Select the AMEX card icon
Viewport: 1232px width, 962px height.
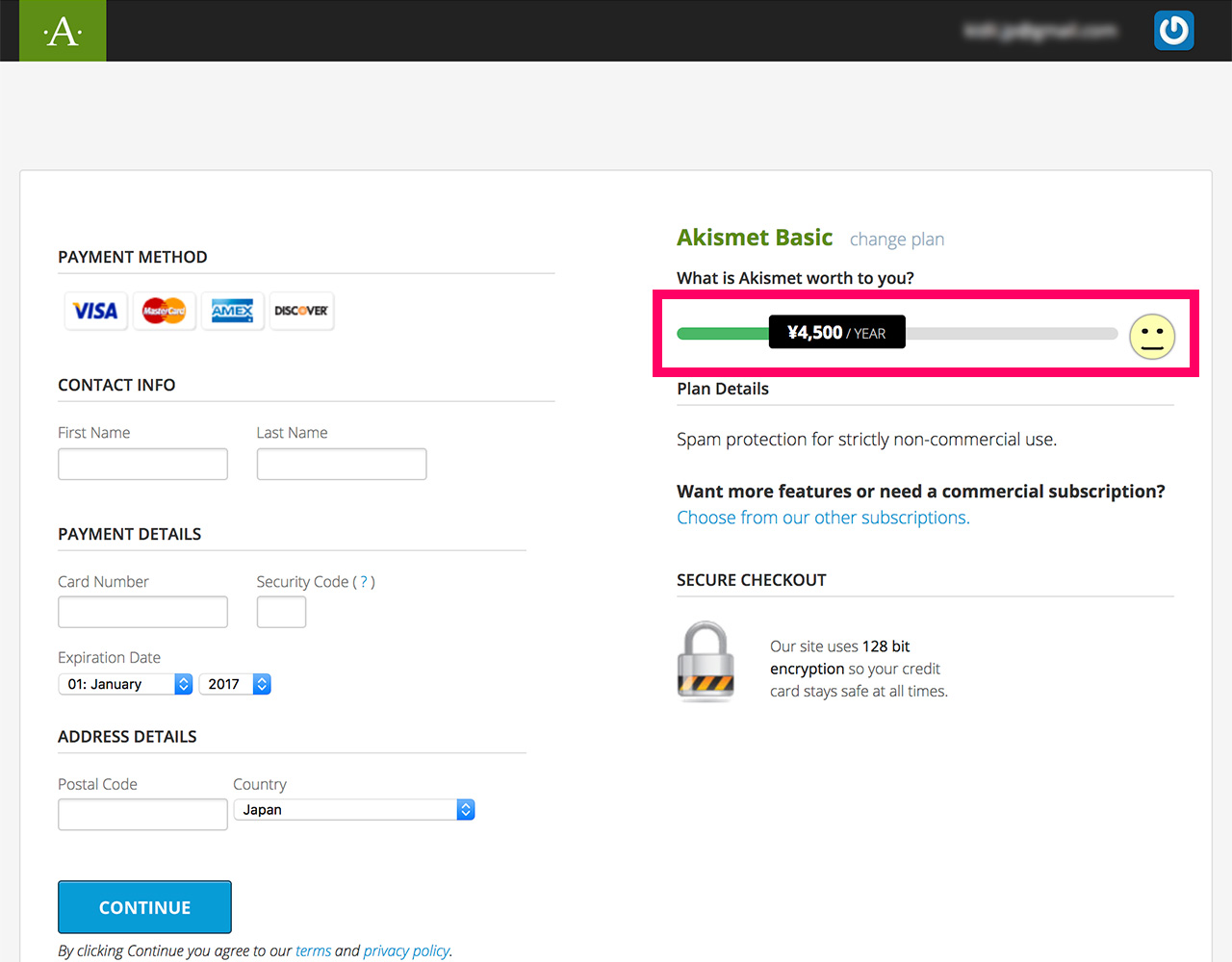coord(232,311)
